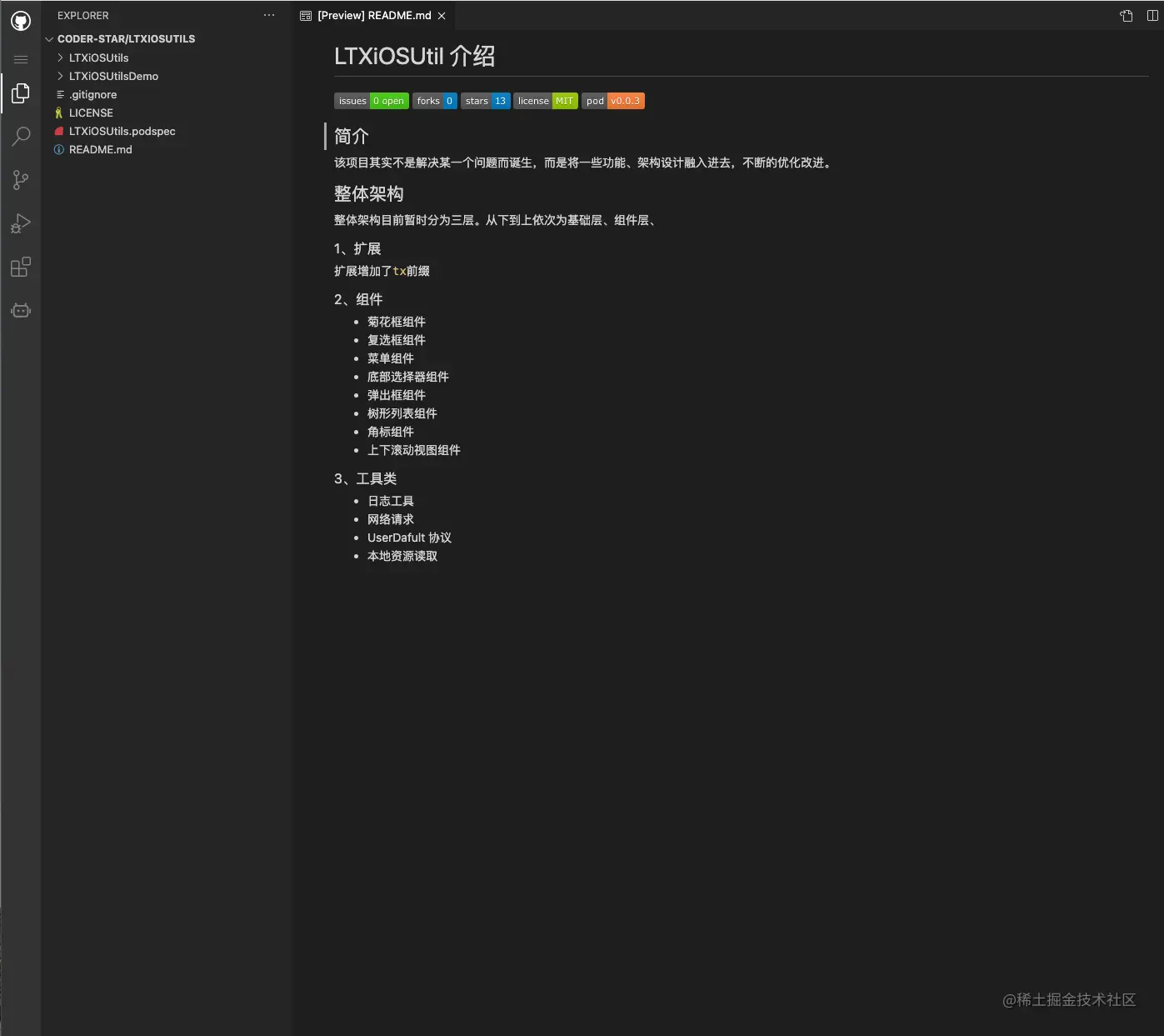Open the LTXiOSUtils.podspec file
Image resolution: width=1164 pixels, height=1036 pixels.
(122, 131)
